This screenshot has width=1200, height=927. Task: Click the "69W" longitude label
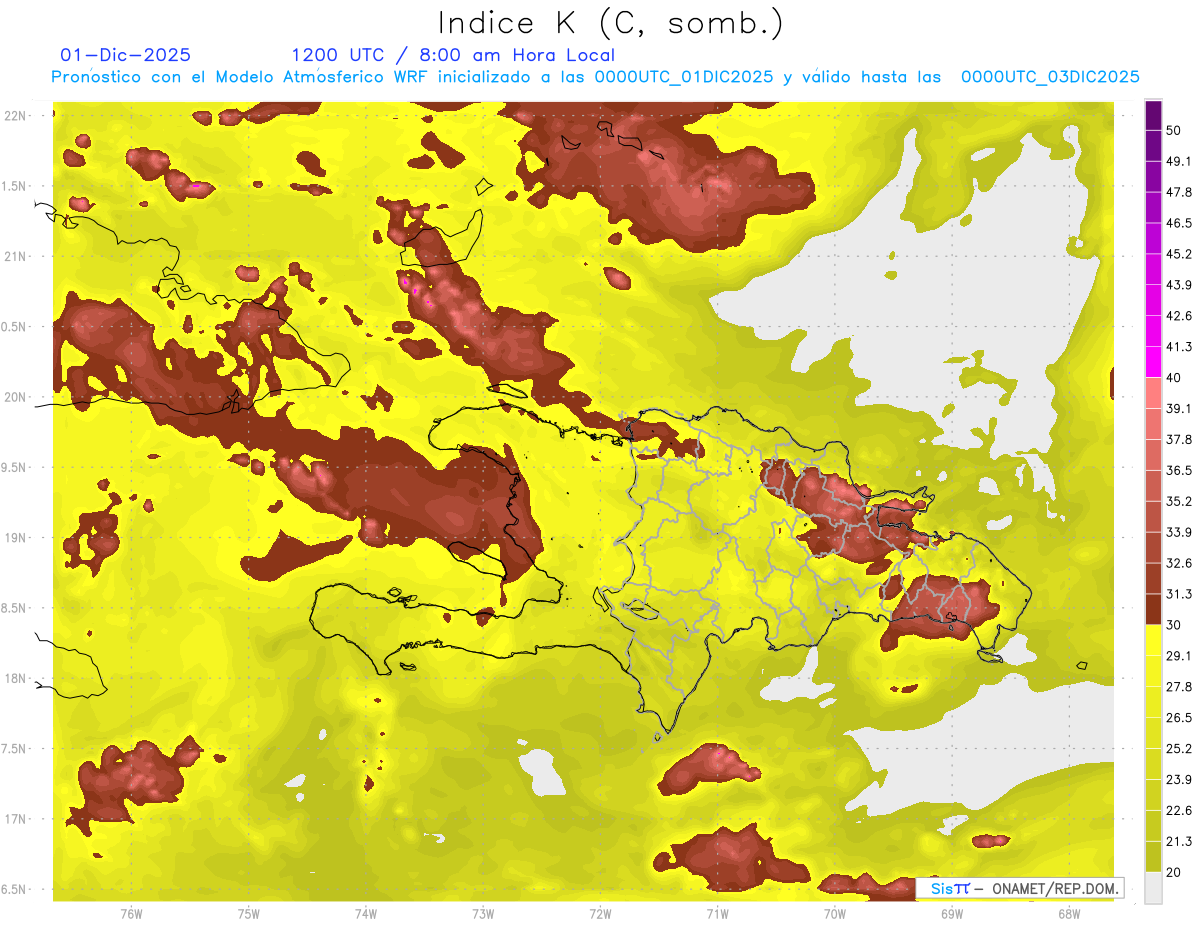point(952,914)
